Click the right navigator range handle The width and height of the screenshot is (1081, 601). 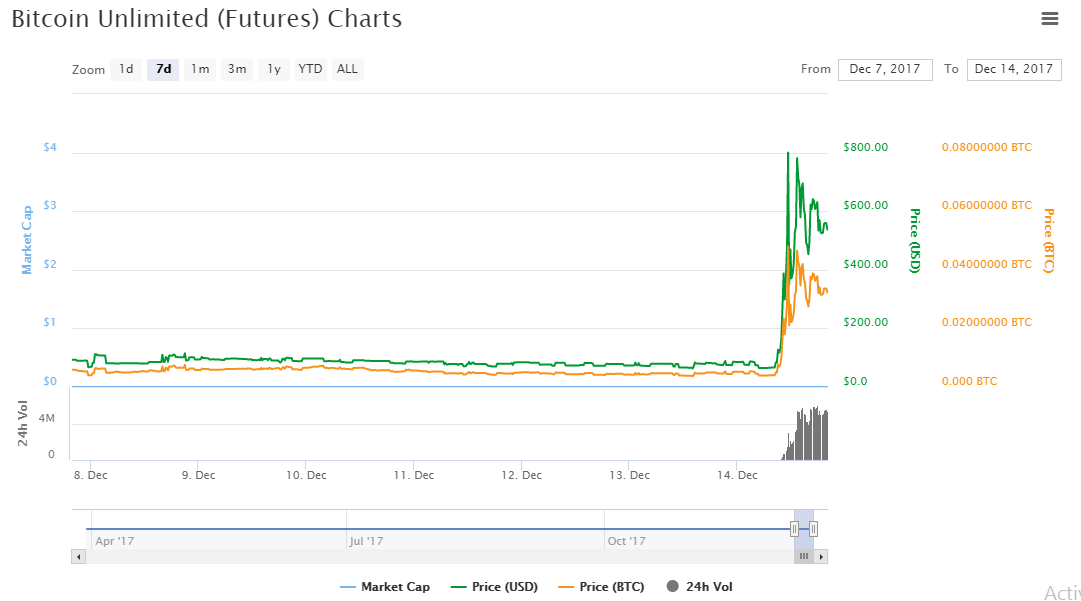click(x=814, y=529)
